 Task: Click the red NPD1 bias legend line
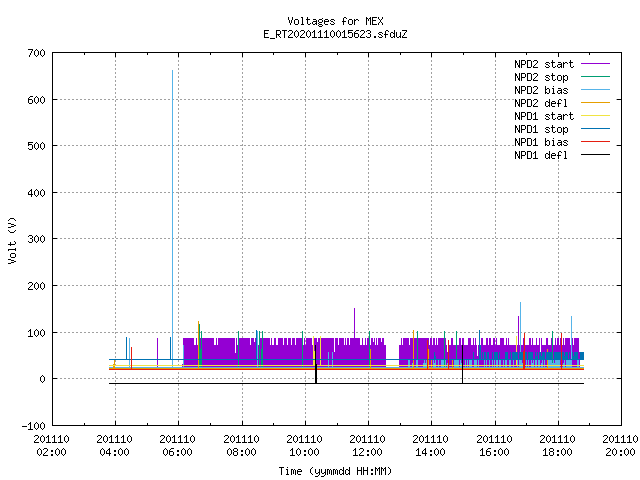(596, 142)
